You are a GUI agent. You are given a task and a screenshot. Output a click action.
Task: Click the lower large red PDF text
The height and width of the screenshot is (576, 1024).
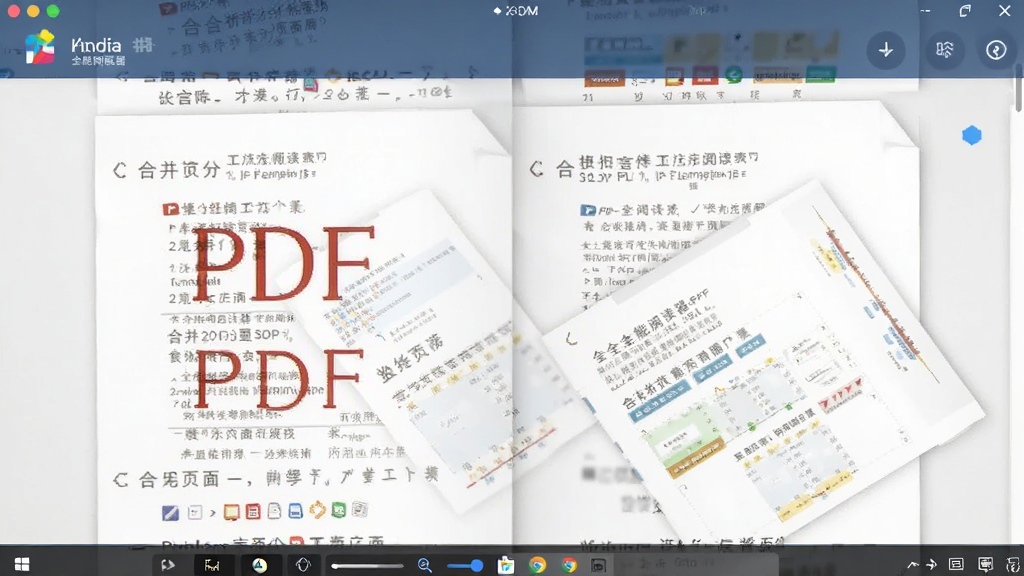277,378
